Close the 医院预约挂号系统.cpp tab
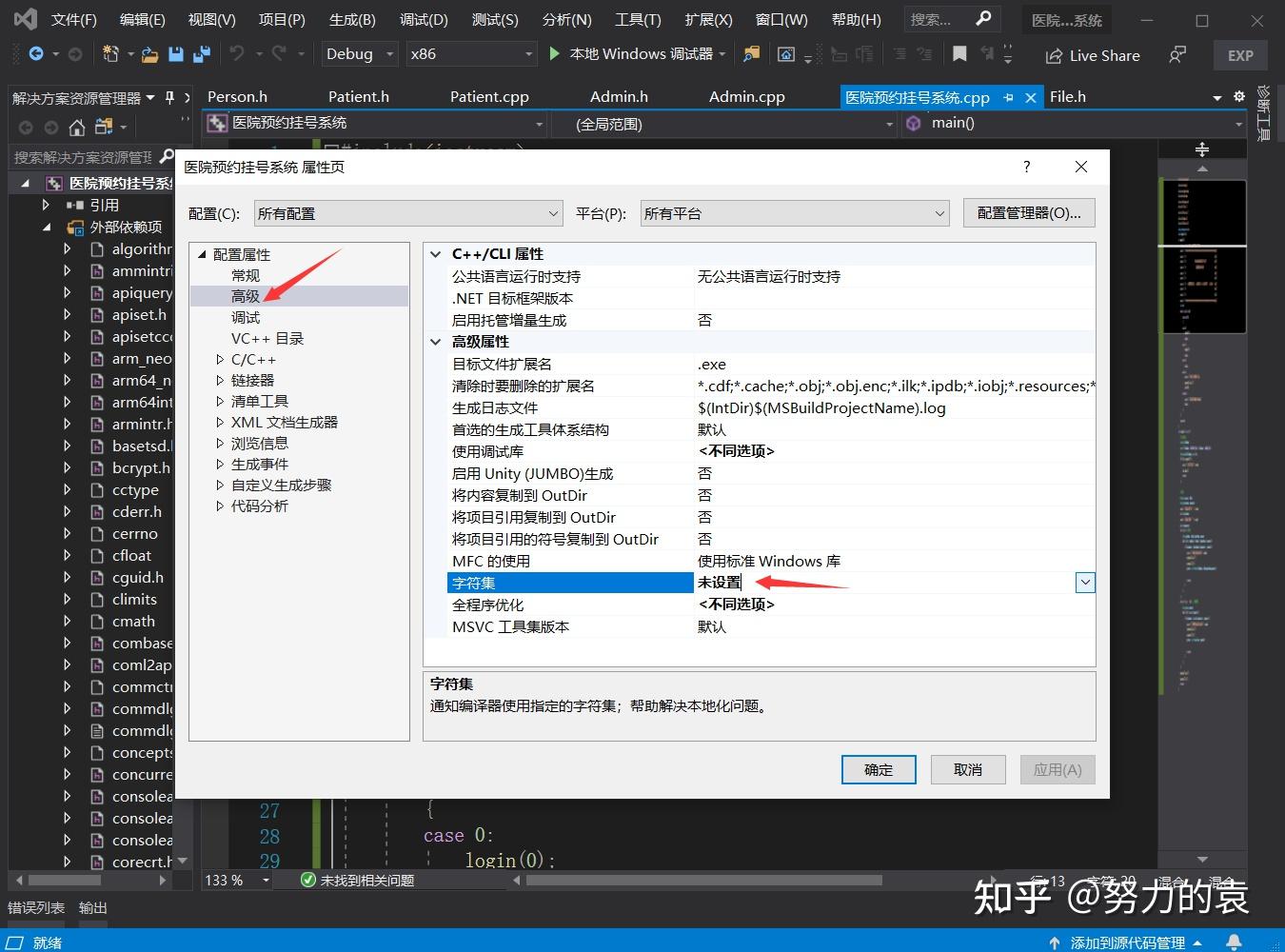 click(x=1031, y=97)
